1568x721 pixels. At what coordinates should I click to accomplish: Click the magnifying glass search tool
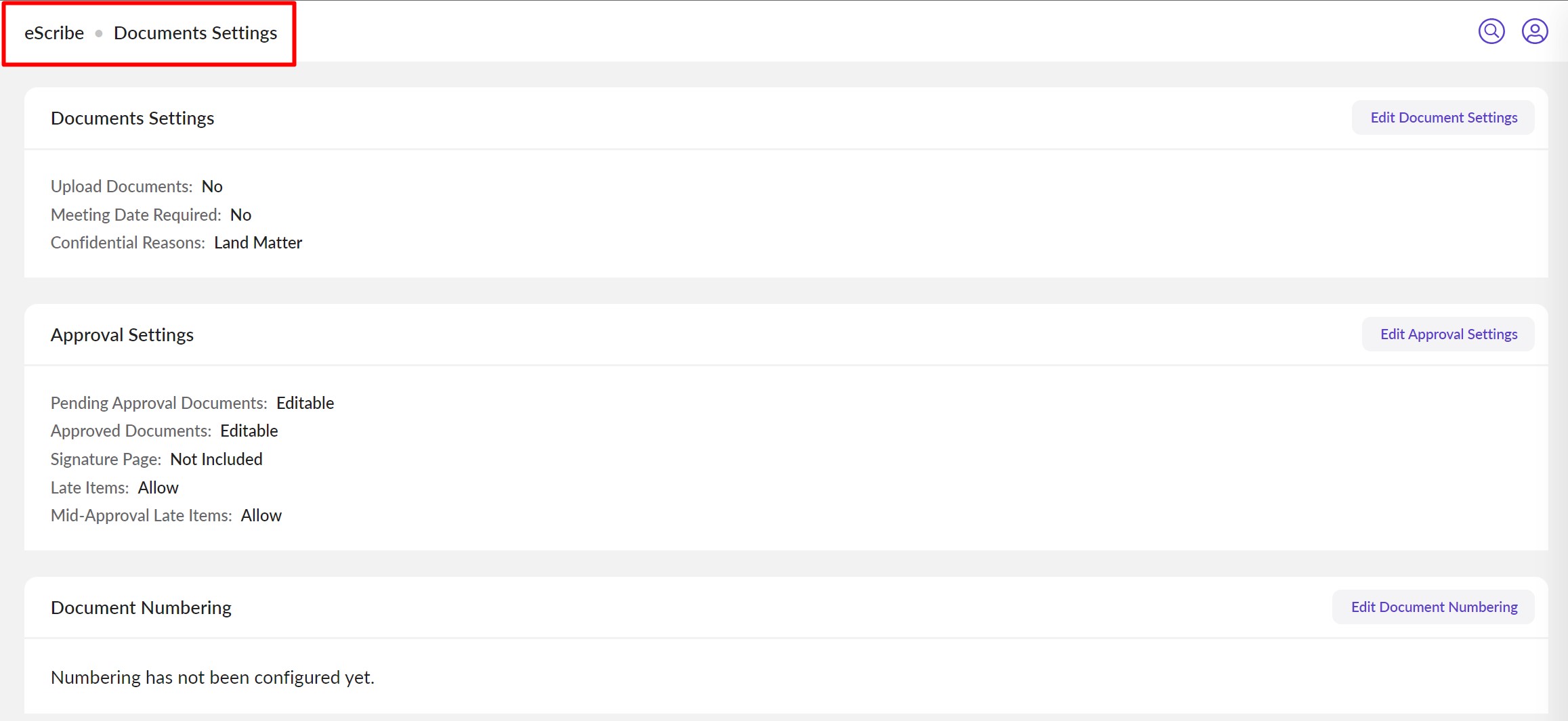(1491, 30)
